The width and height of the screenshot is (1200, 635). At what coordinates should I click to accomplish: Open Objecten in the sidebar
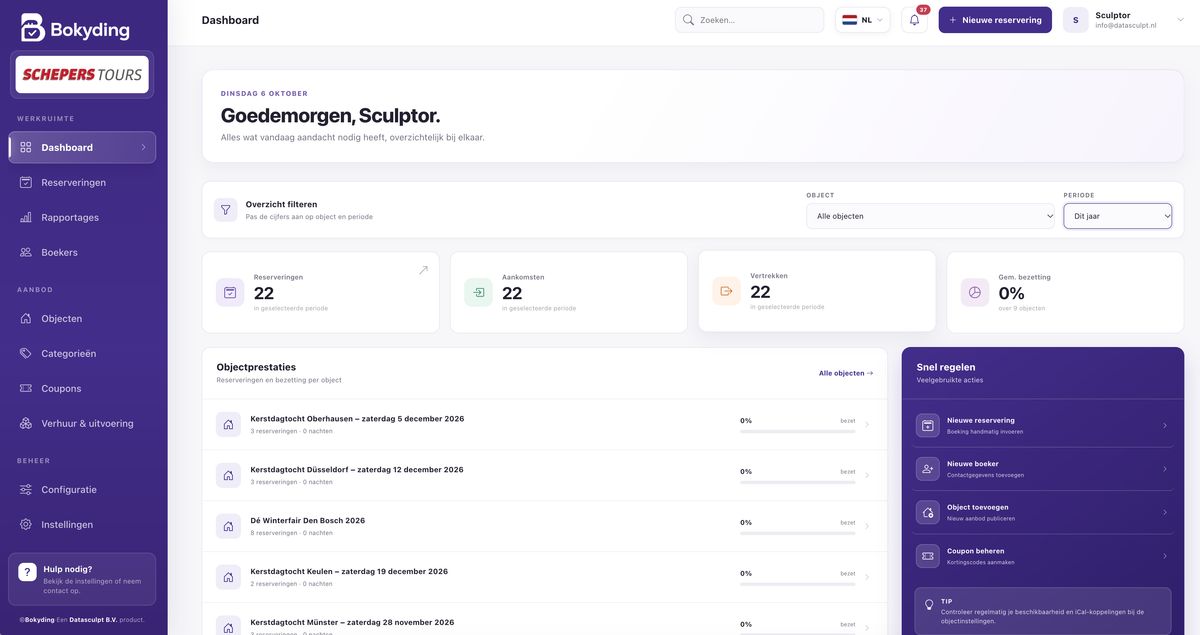pos(82,318)
